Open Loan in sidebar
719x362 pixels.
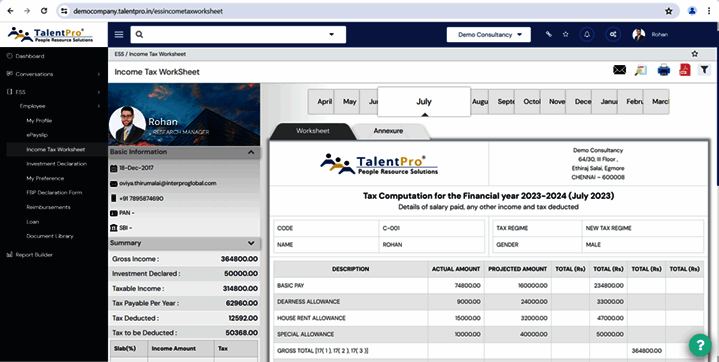click(x=33, y=222)
